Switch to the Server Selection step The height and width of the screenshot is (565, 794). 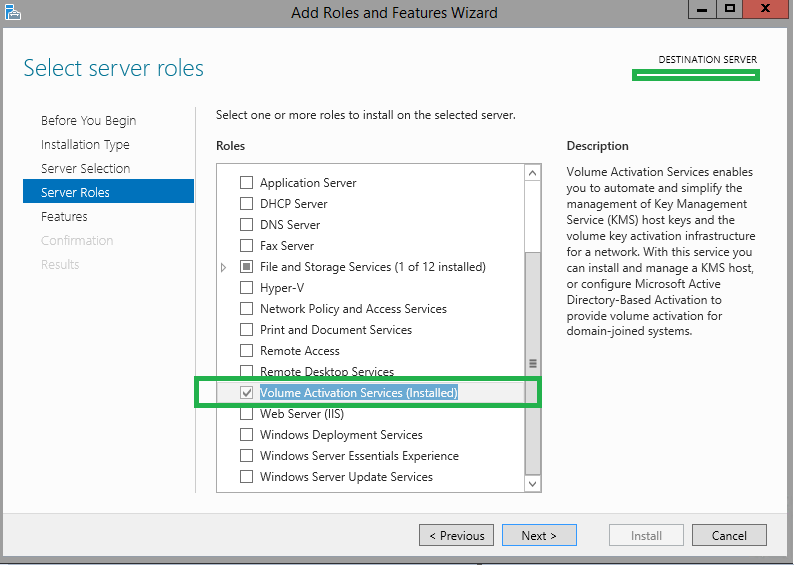click(x=85, y=169)
